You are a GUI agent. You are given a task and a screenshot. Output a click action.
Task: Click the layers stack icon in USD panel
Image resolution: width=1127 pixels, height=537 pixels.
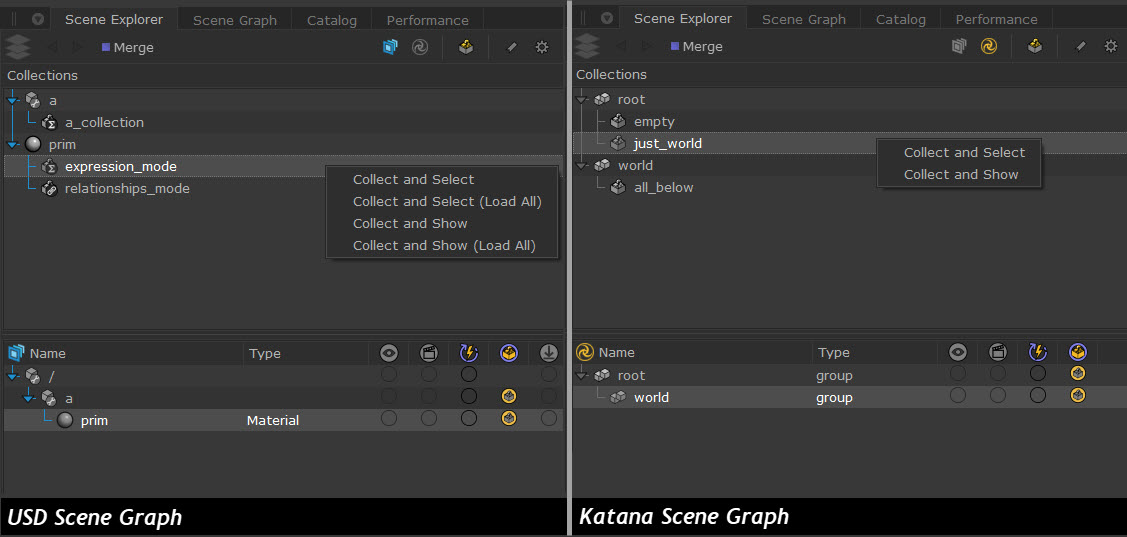(x=17, y=47)
